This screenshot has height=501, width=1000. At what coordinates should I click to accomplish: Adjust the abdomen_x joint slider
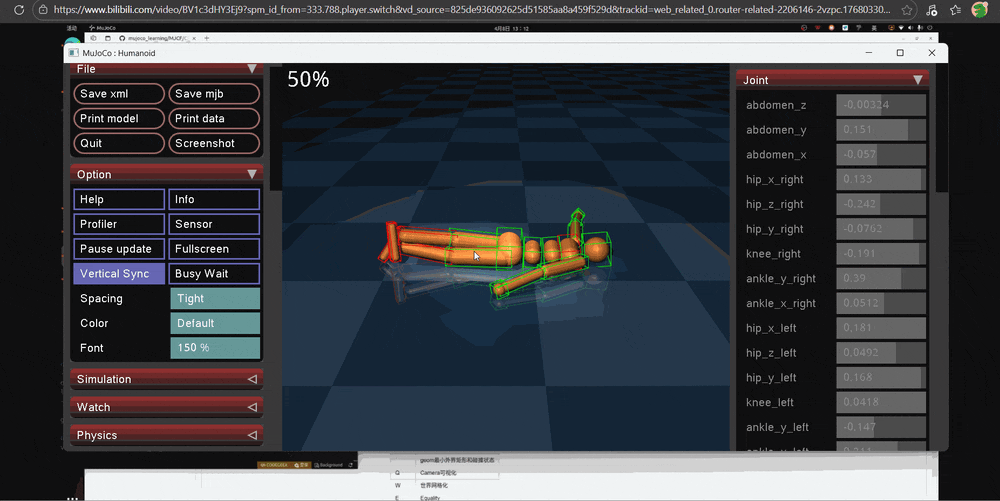coord(881,154)
